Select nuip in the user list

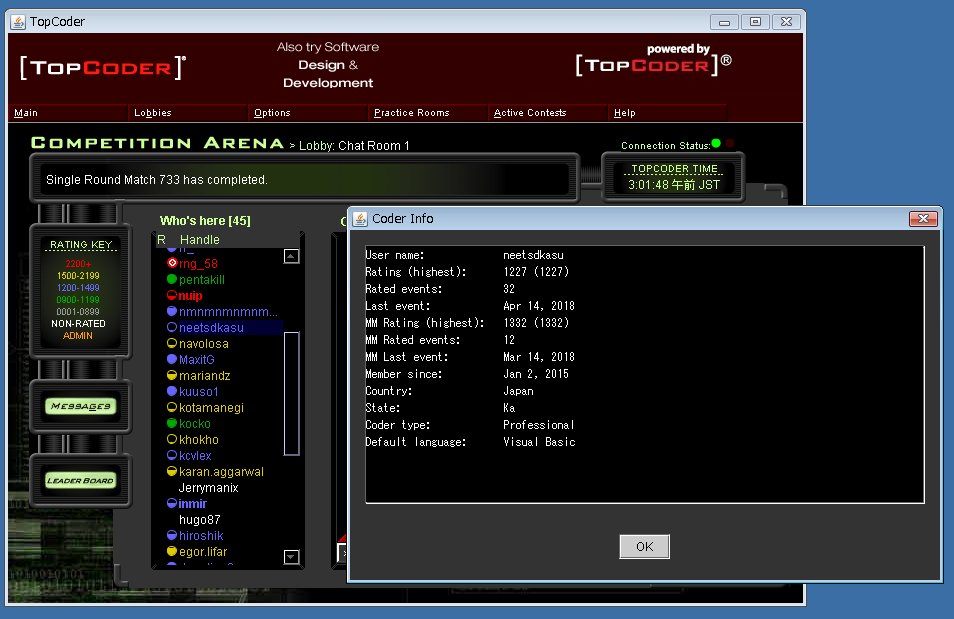[x=190, y=296]
